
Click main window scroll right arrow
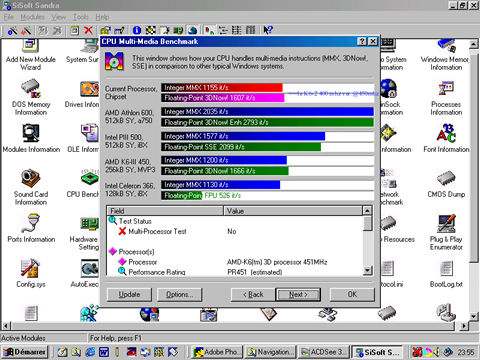pos(464,325)
